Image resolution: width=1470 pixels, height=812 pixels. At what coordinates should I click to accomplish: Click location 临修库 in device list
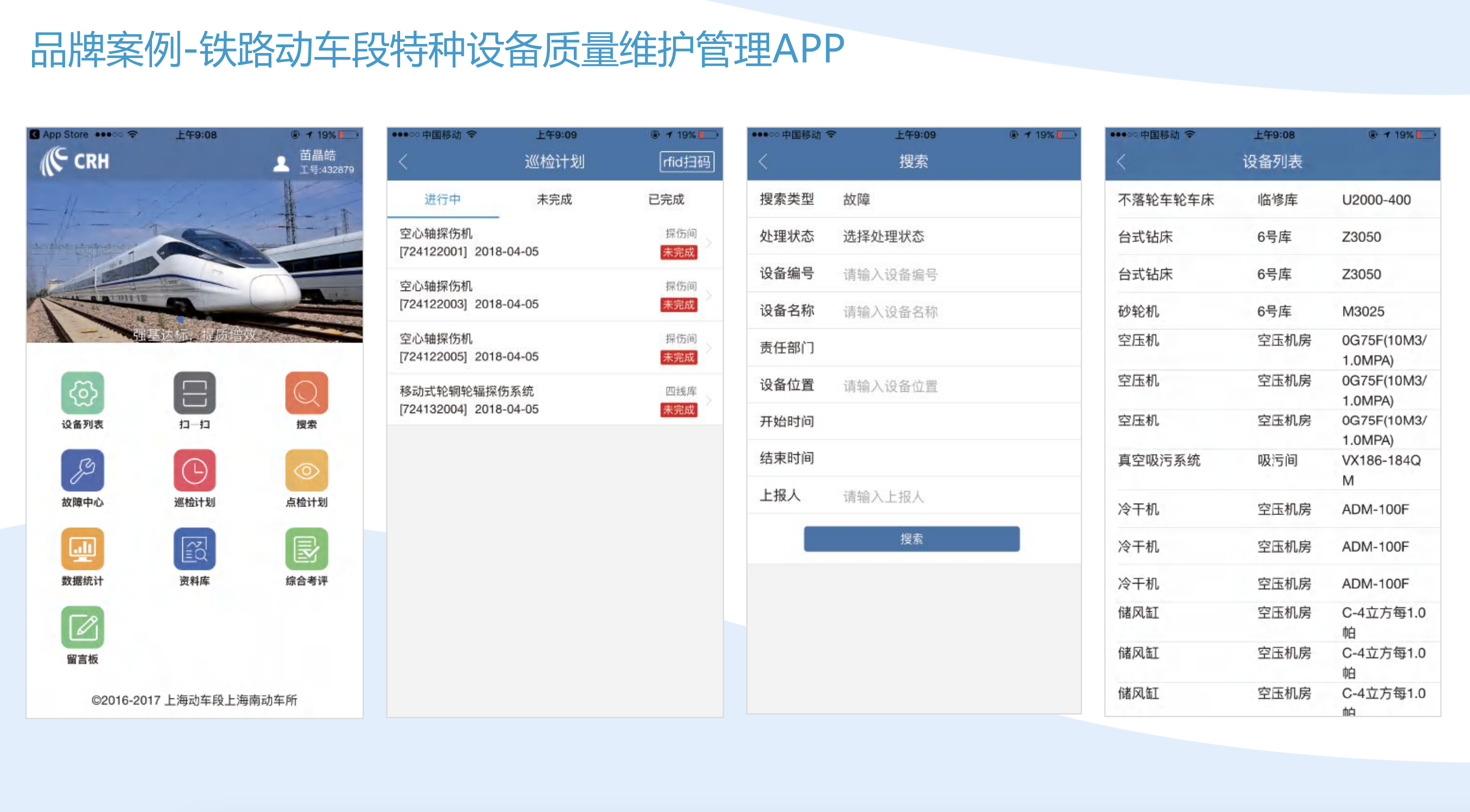(1278, 200)
